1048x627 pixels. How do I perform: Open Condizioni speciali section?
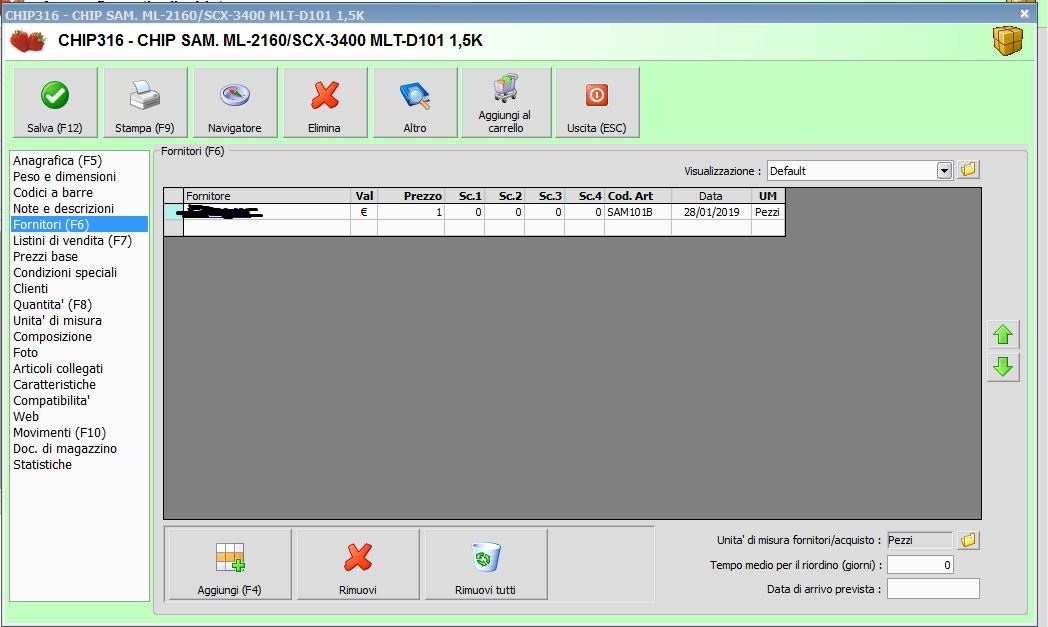pyautogui.click(x=65, y=273)
